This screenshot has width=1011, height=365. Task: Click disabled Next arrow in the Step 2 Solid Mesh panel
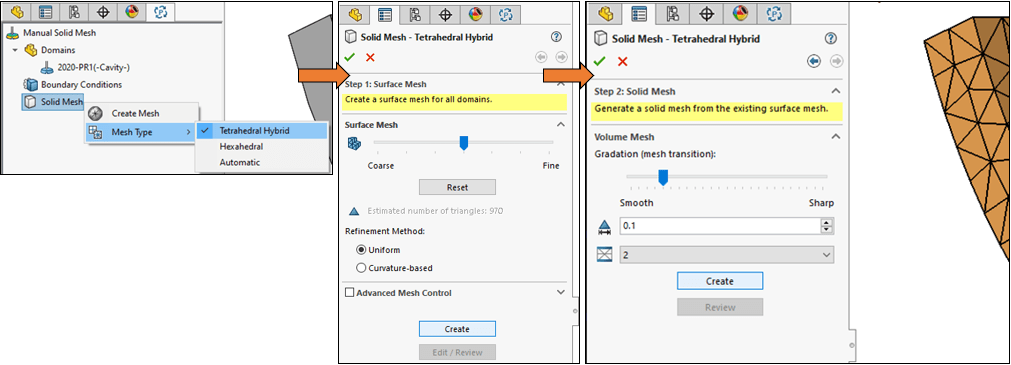836,61
